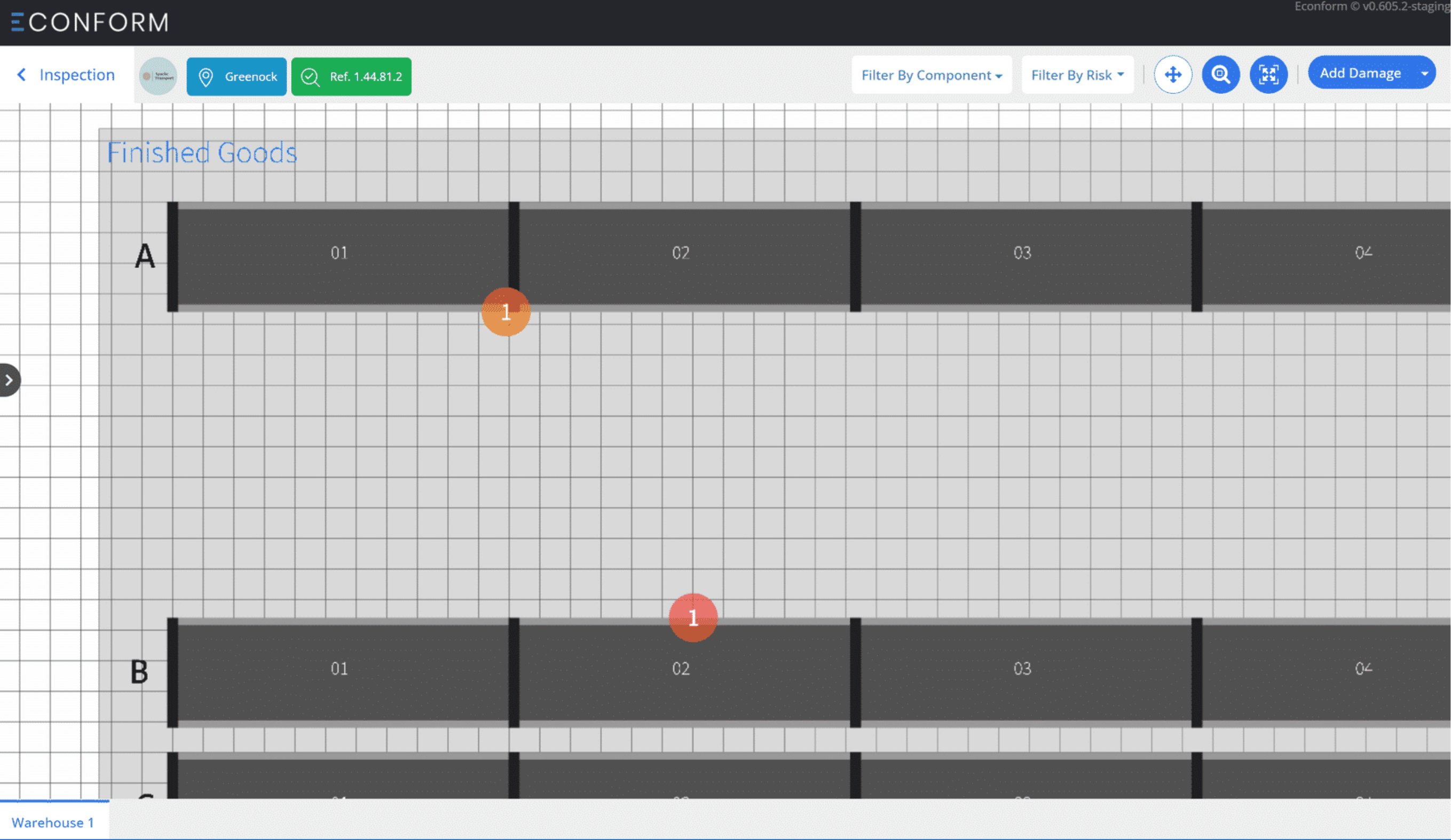Click the Add Damage button
Image resolution: width=1451 pixels, height=840 pixels.
(x=1360, y=73)
